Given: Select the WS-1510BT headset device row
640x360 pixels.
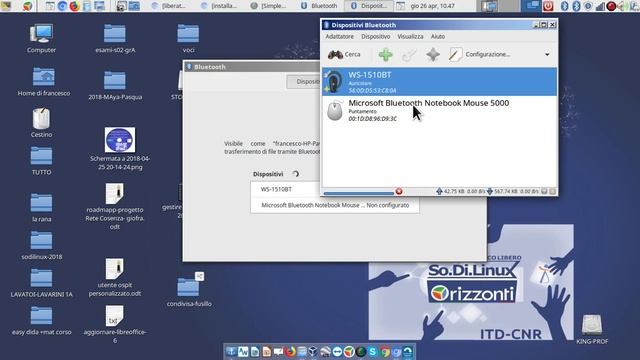Looking at the screenshot, I should coord(439,82).
